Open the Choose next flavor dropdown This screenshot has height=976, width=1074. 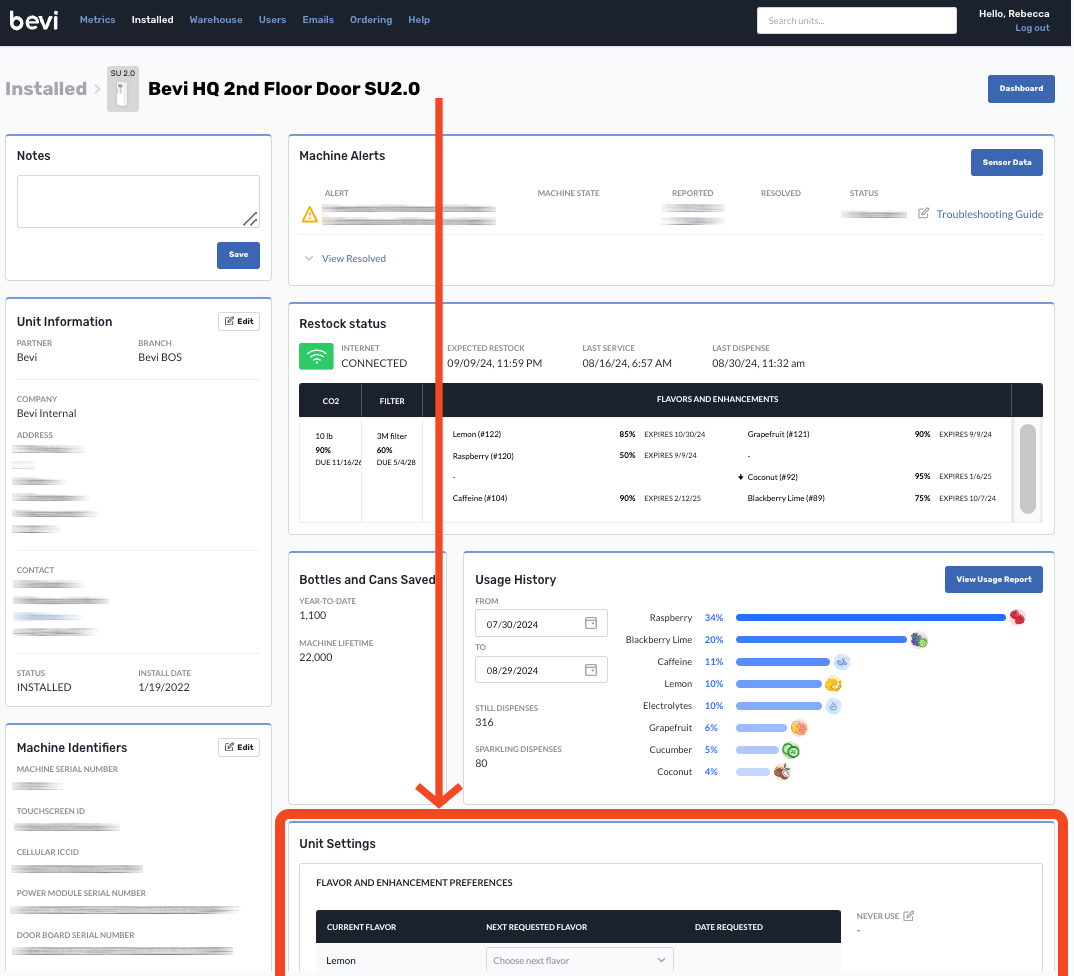tap(579, 960)
